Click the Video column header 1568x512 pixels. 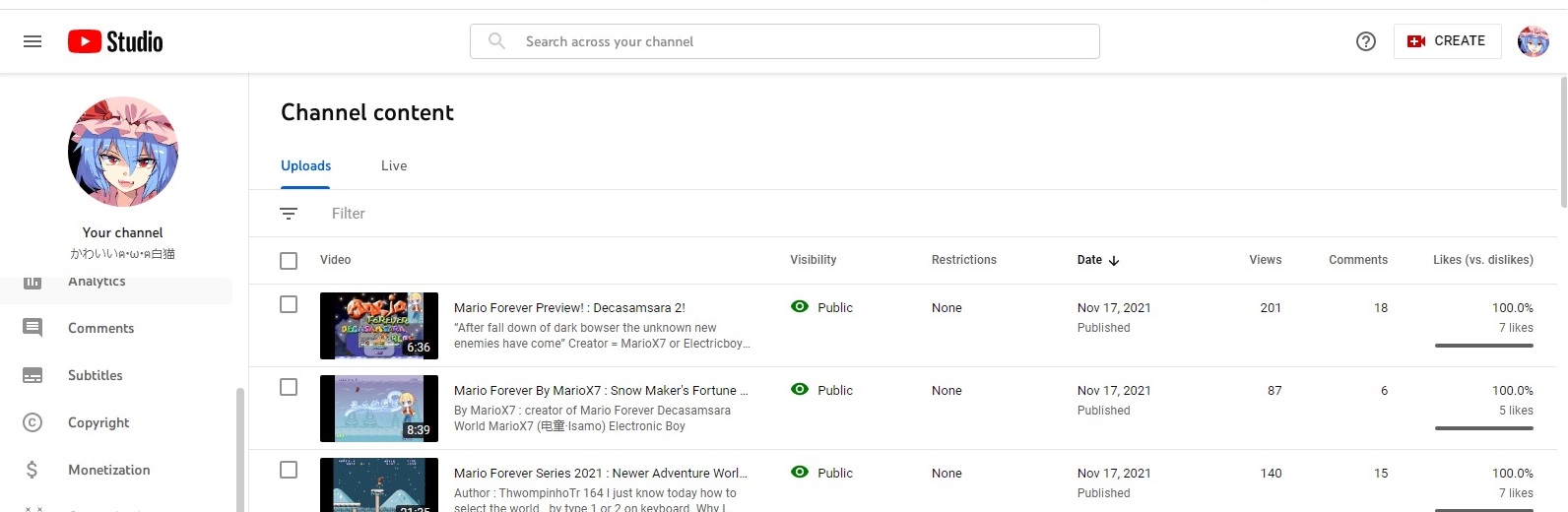coord(335,260)
